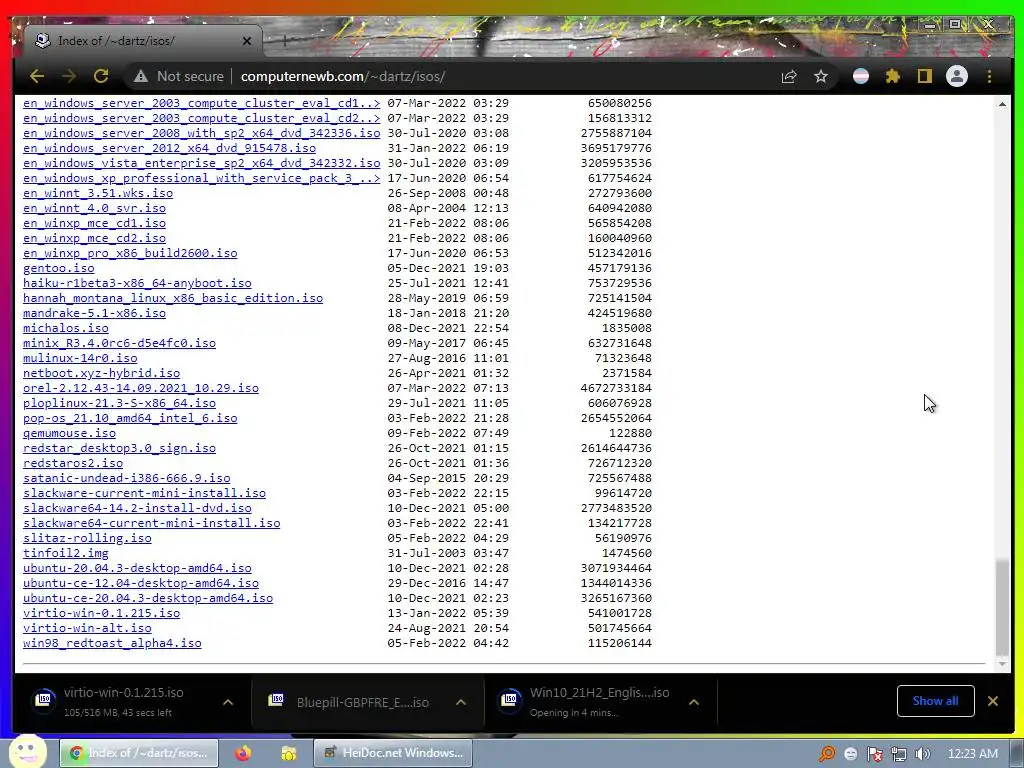
Task: Open the Start menu smiley button
Action: [x=28, y=751]
